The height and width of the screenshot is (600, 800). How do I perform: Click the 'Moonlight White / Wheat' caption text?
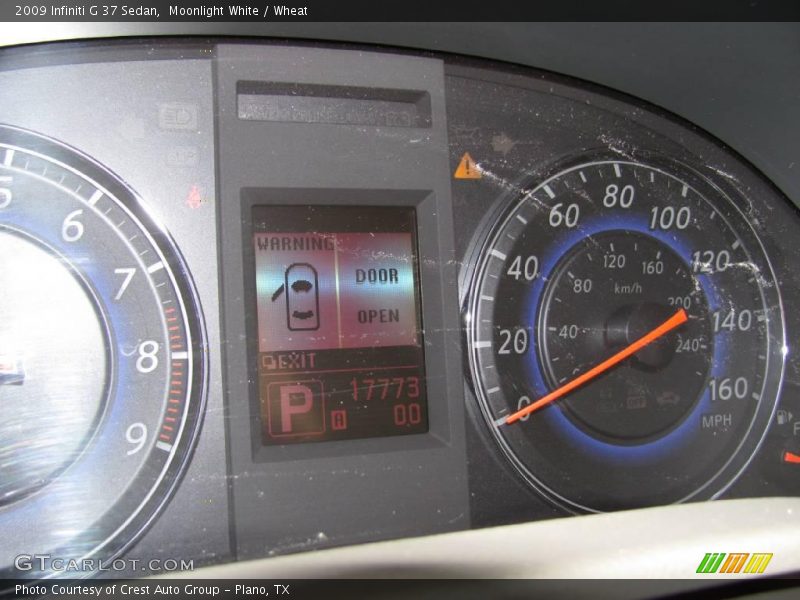pos(238,11)
